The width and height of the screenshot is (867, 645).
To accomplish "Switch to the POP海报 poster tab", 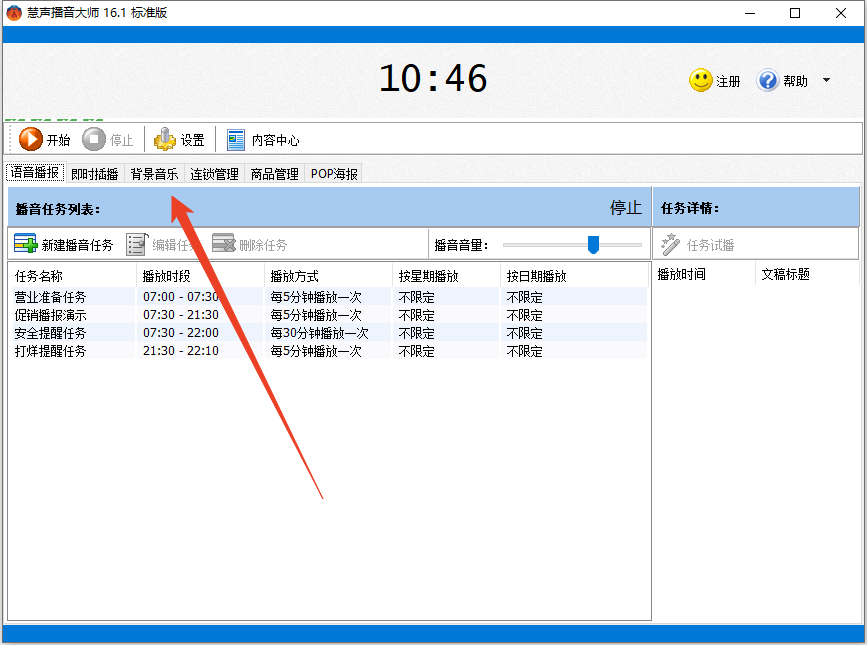I will (335, 173).
